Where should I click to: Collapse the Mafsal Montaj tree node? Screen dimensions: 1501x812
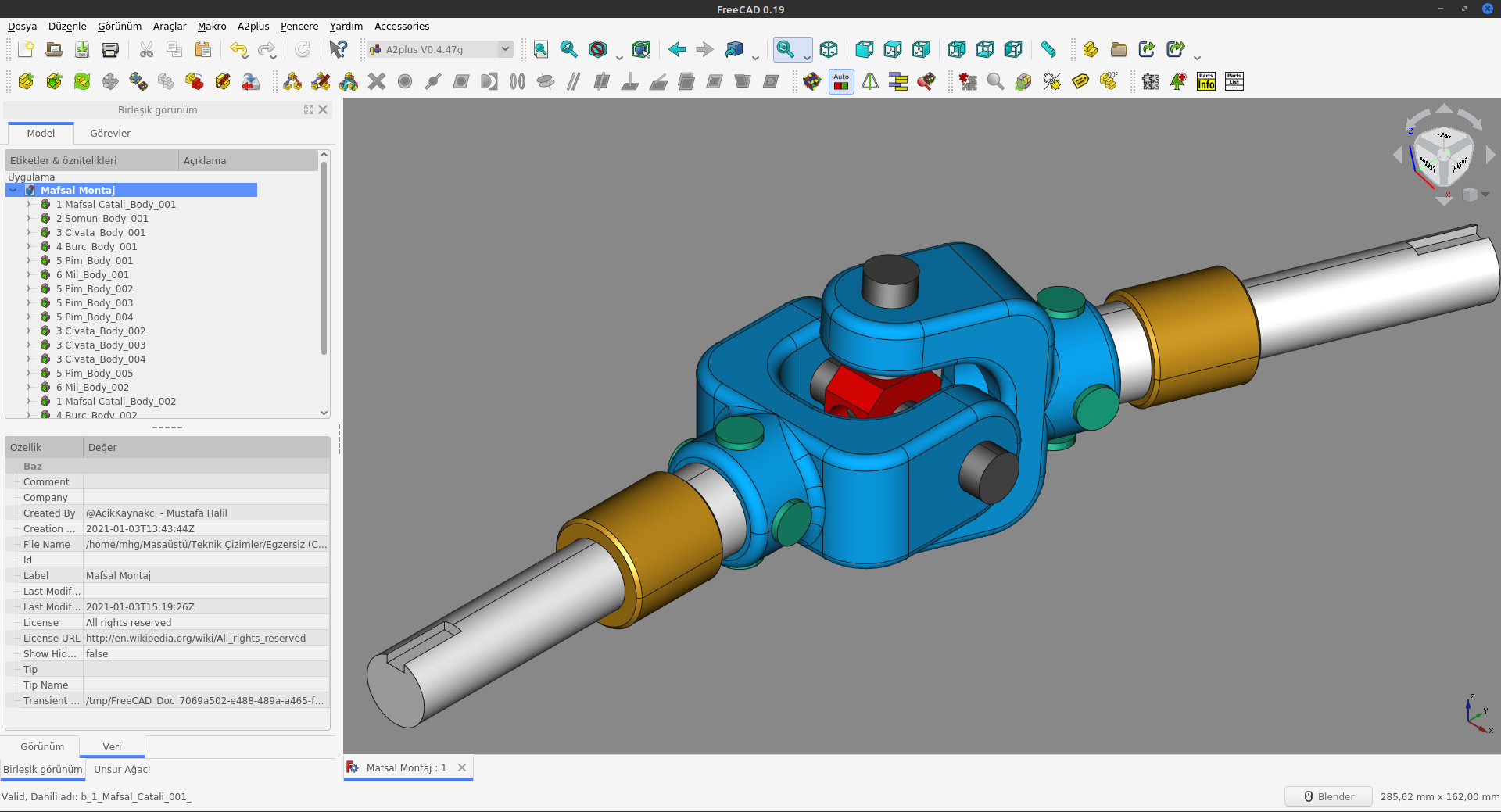(13, 190)
